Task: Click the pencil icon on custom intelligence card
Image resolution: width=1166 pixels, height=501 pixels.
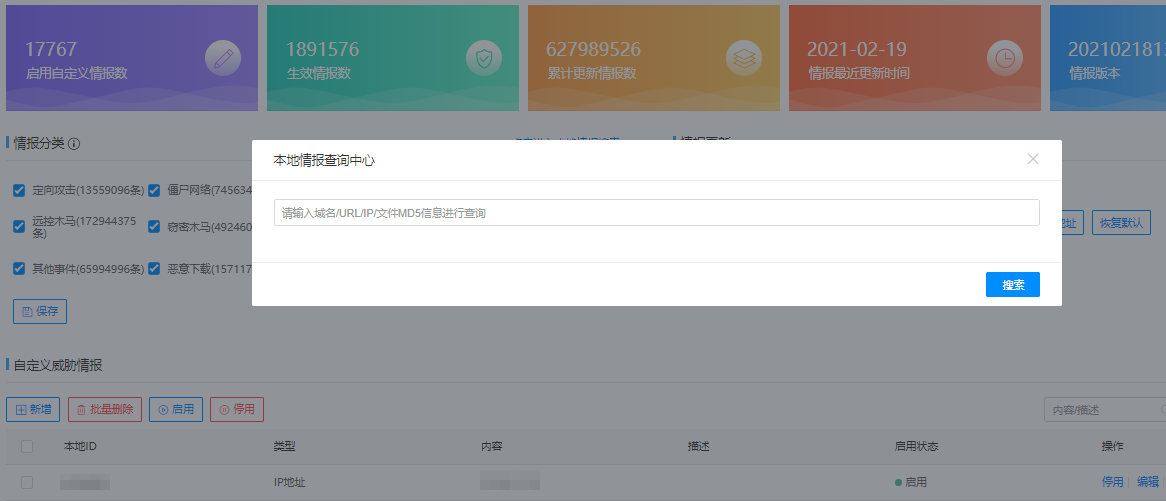Action: click(x=223, y=58)
